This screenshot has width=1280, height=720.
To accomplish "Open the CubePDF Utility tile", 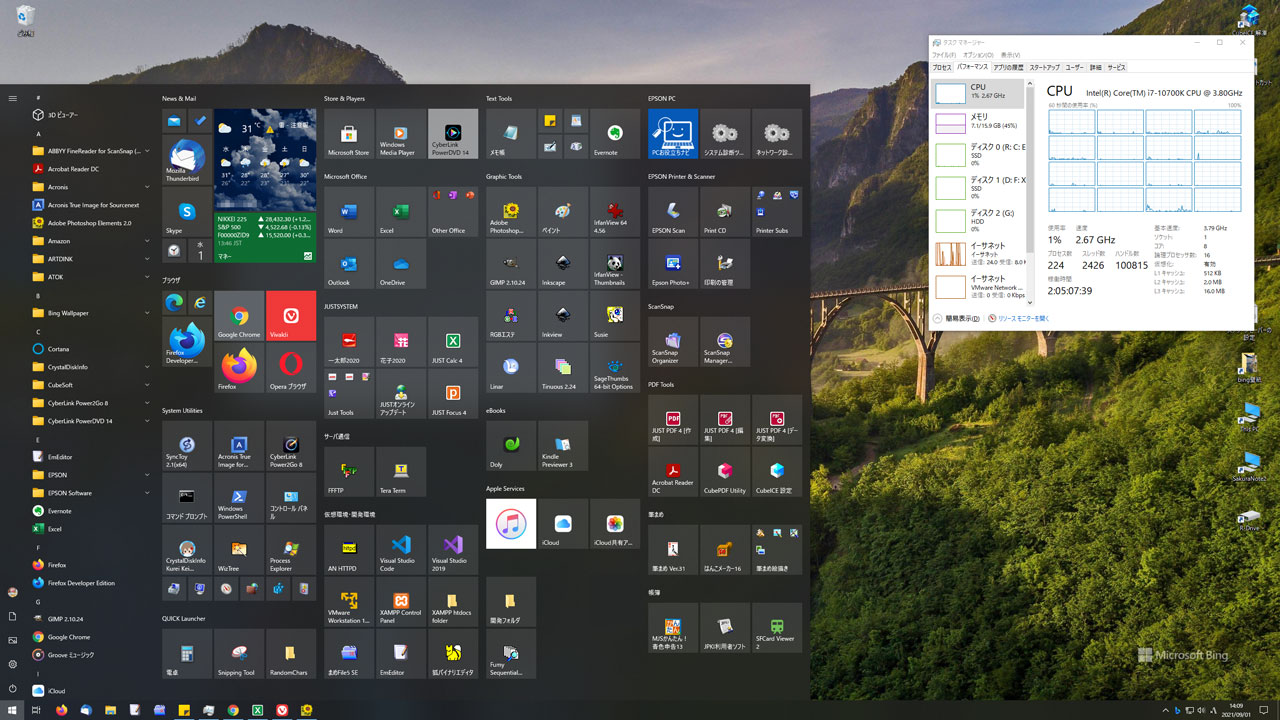I will point(725,472).
